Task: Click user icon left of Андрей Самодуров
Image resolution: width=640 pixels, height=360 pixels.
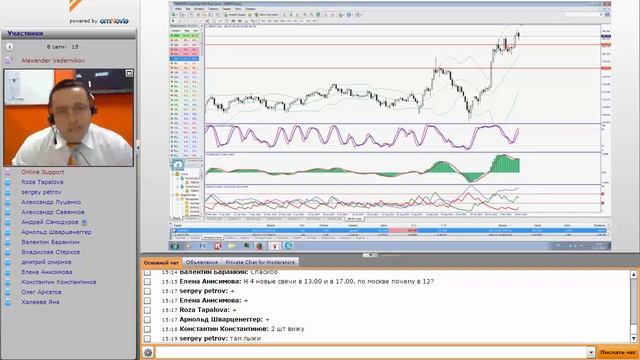Action: coord(8,222)
